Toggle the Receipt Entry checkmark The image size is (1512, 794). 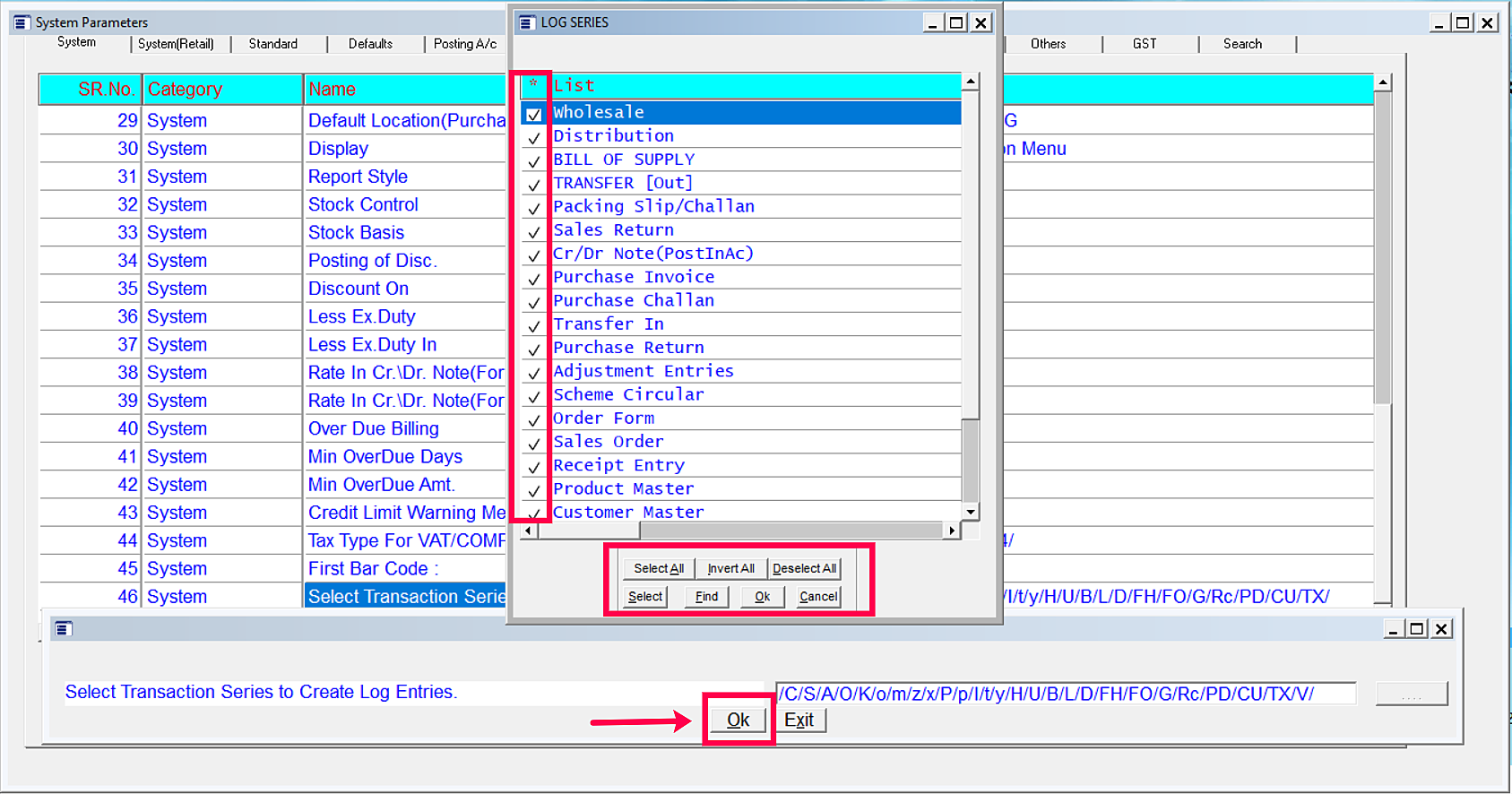coord(533,467)
